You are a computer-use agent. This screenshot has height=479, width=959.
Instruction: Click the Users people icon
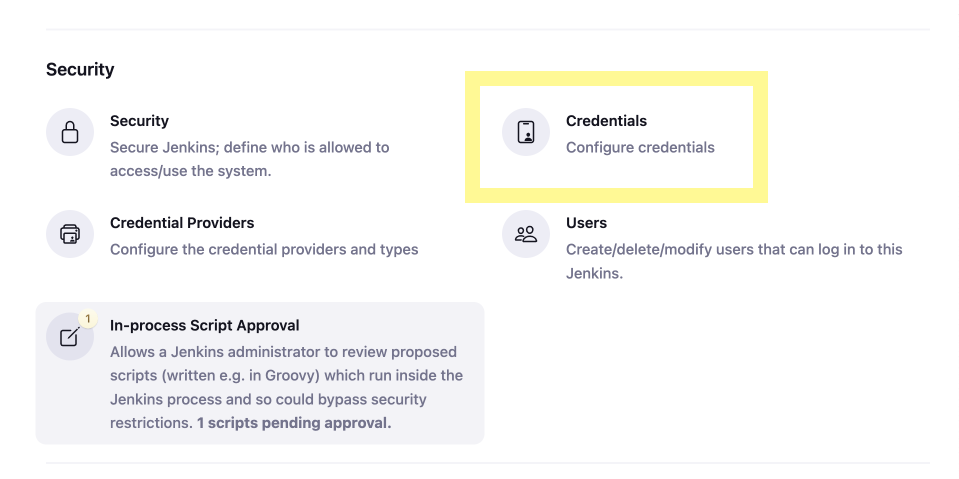click(526, 234)
